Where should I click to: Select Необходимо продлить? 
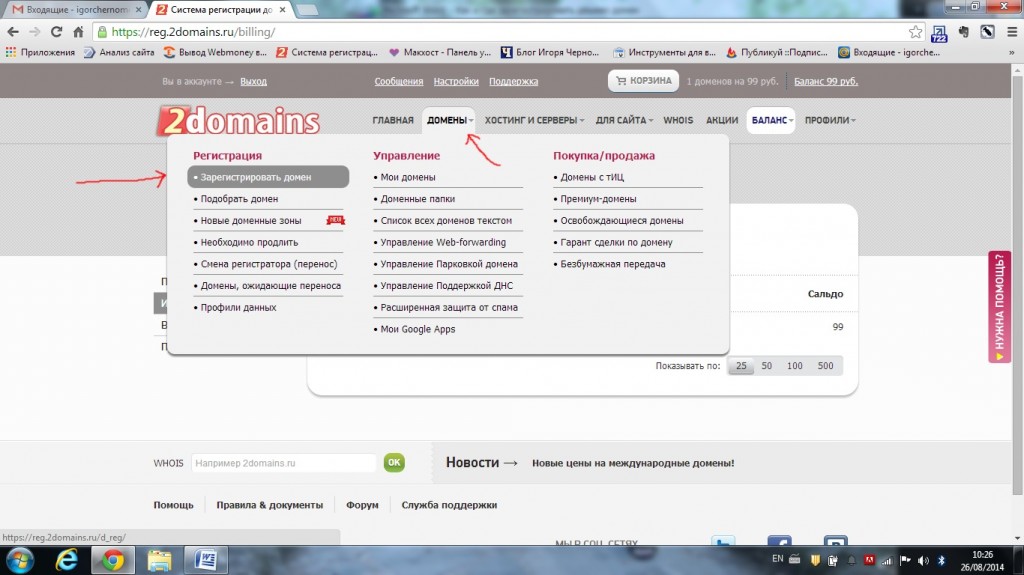click(249, 242)
